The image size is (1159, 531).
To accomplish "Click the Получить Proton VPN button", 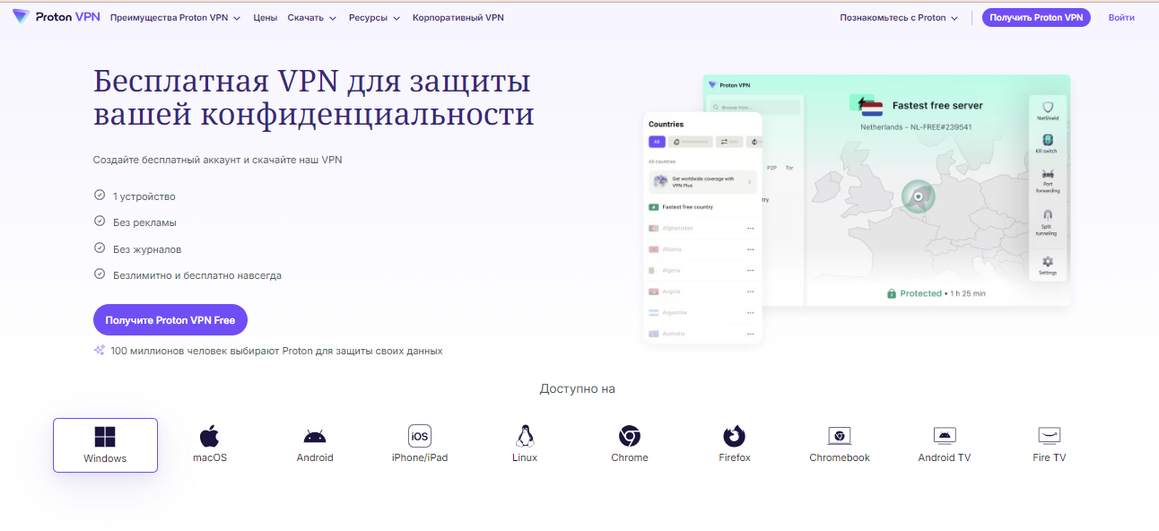I will (1036, 18).
